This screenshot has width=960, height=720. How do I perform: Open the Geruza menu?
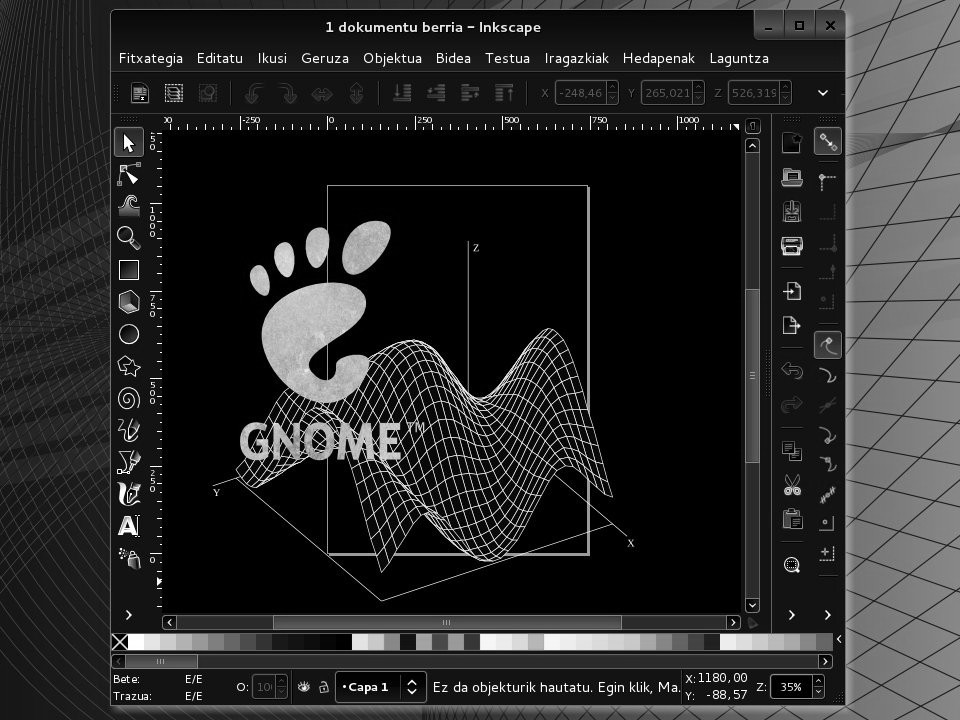click(x=325, y=58)
